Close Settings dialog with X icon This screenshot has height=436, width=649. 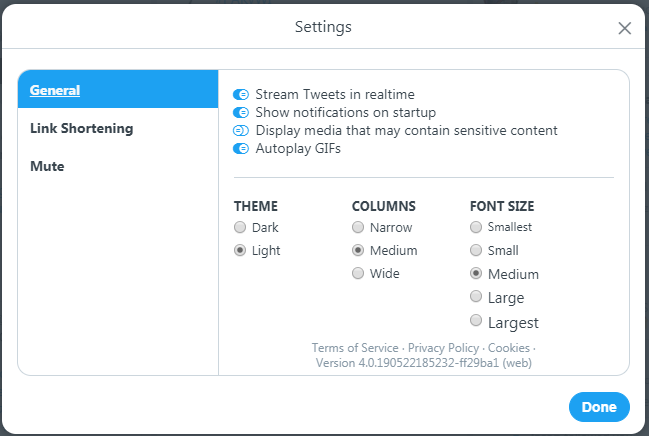[x=625, y=28]
